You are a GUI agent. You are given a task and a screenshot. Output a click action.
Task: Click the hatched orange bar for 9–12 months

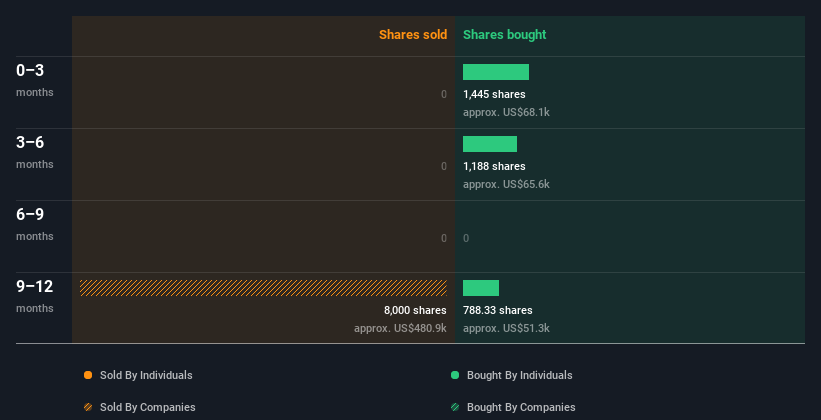(263, 288)
